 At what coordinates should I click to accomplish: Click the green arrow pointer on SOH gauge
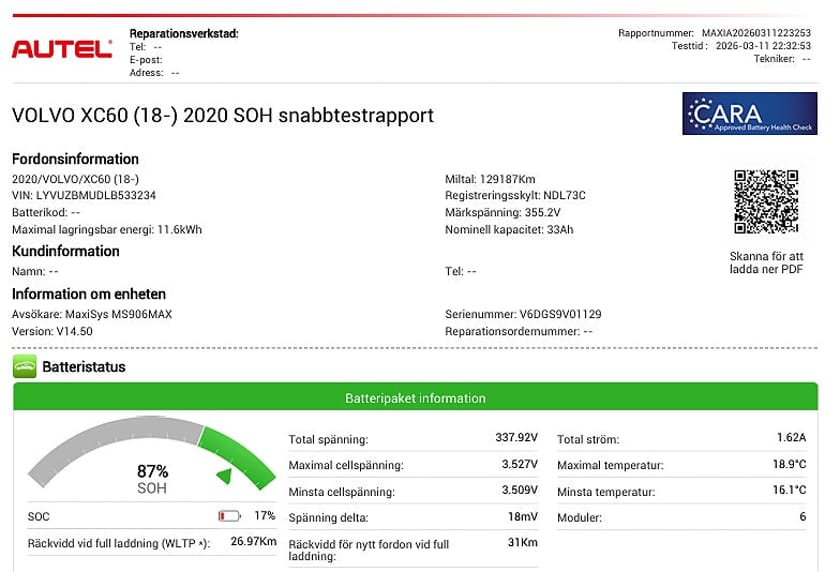point(224,476)
